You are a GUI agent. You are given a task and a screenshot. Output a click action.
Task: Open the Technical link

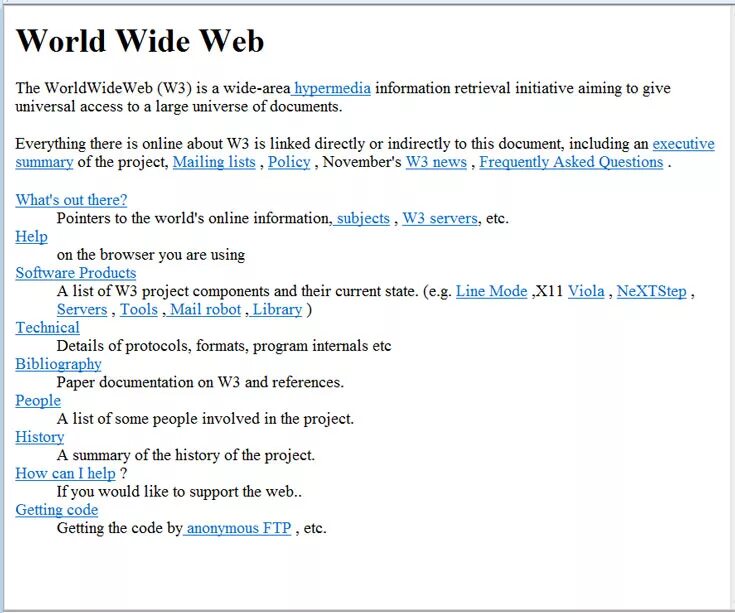(x=47, y=328)
